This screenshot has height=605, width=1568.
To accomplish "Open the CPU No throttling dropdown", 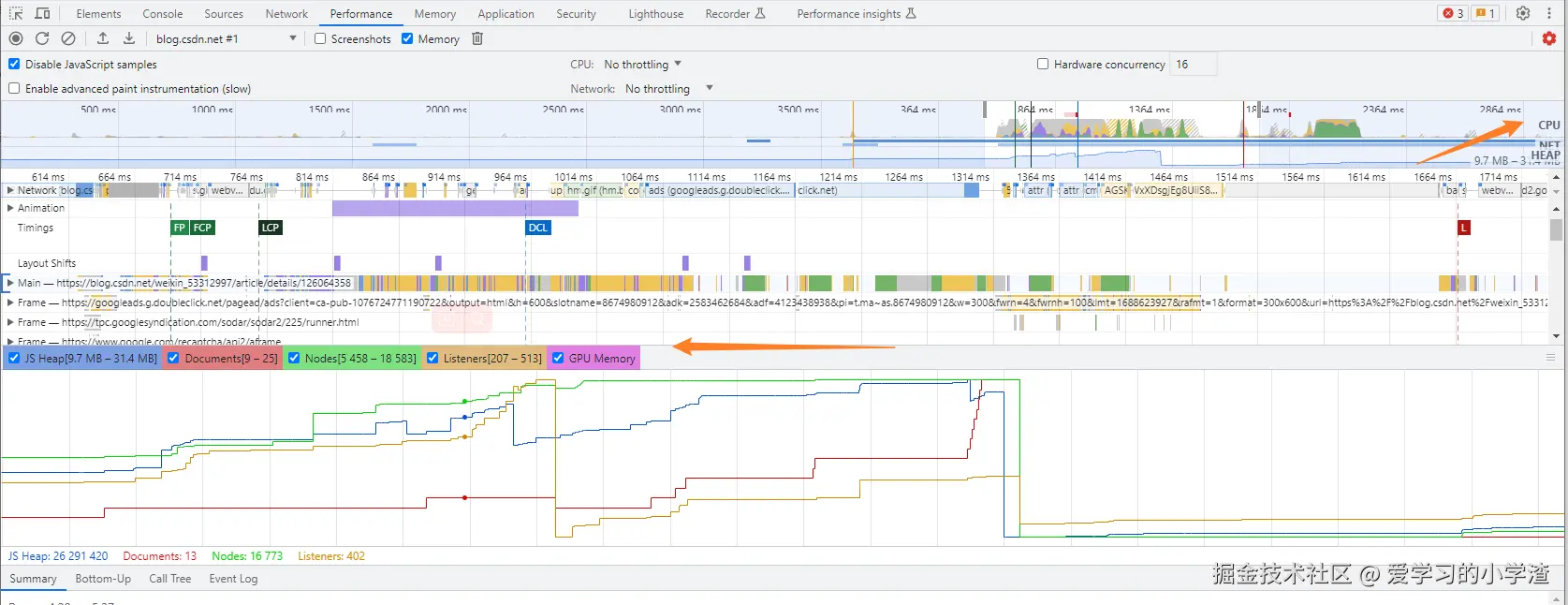I will tap(642, 64).
